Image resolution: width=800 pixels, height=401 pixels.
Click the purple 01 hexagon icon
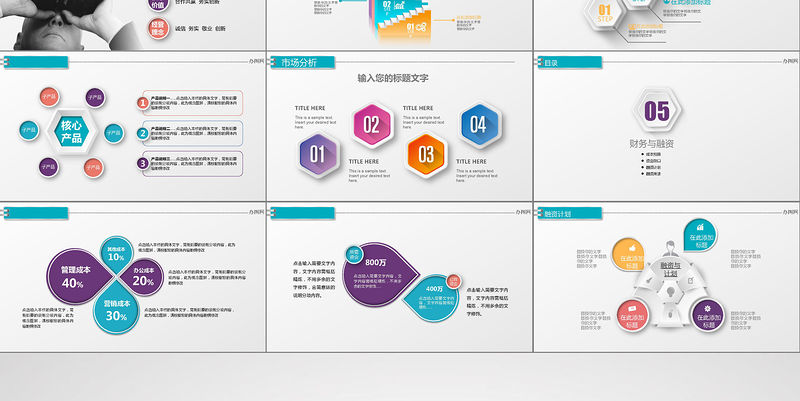[317, 154]
